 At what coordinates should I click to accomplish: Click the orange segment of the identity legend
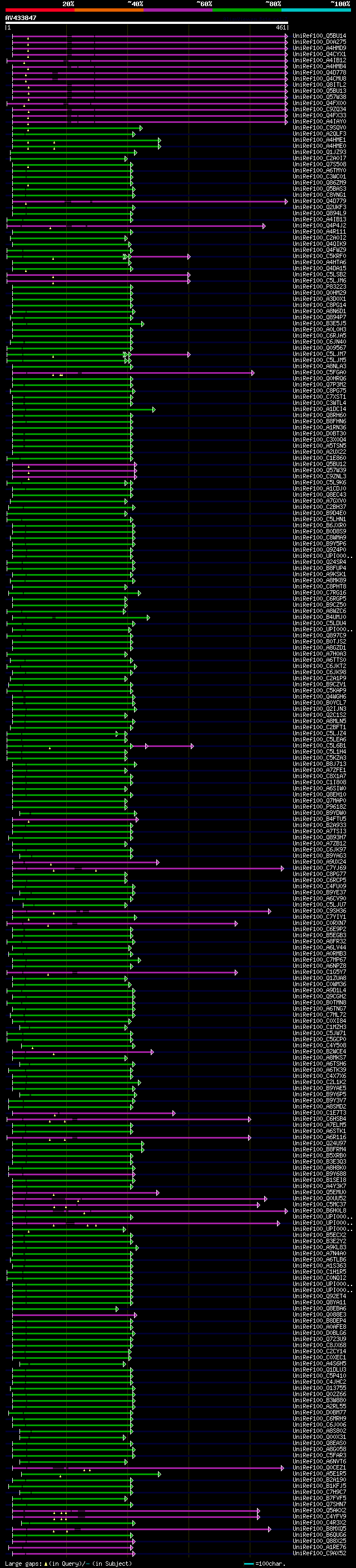(109, 11)
